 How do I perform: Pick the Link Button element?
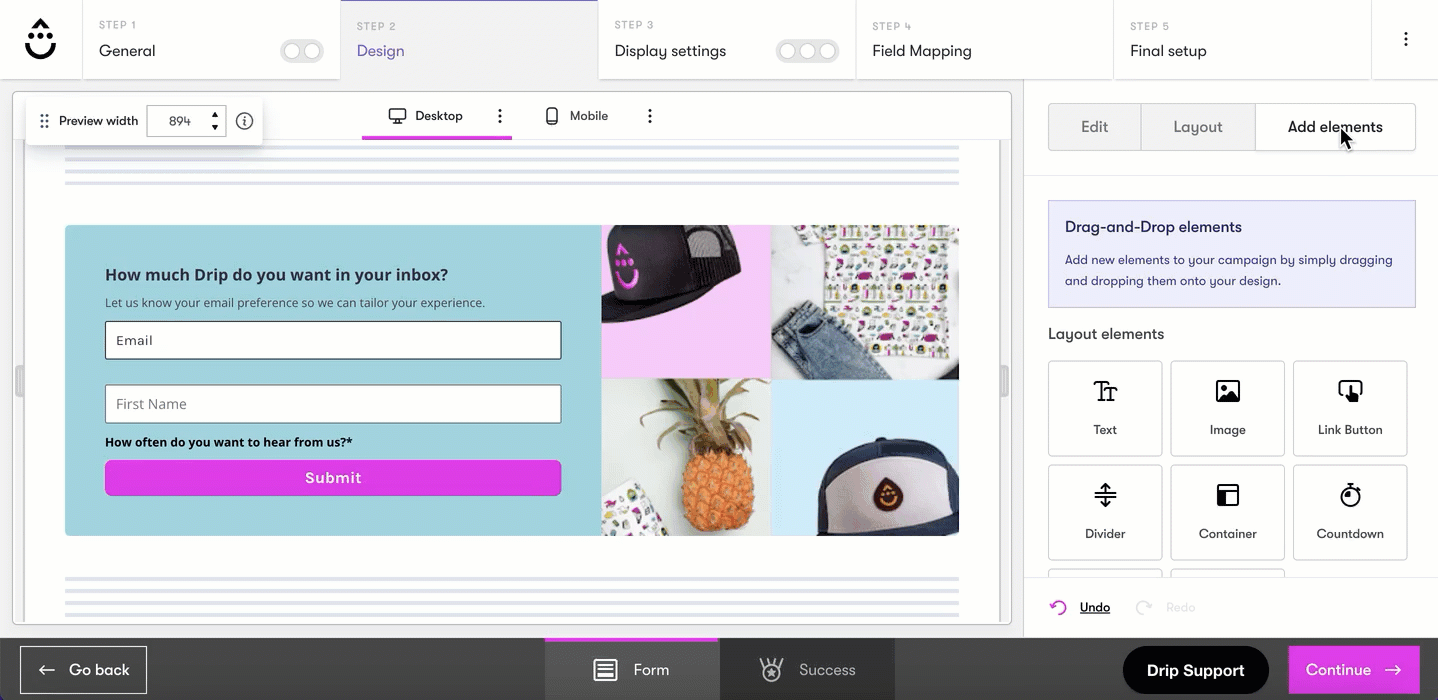point(1350,408)
